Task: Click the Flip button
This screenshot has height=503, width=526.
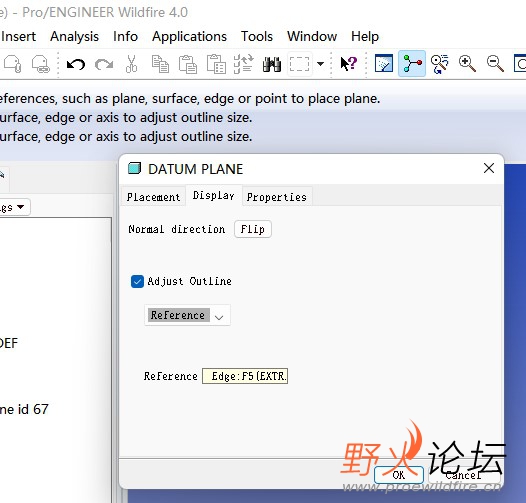Action: 253,229
